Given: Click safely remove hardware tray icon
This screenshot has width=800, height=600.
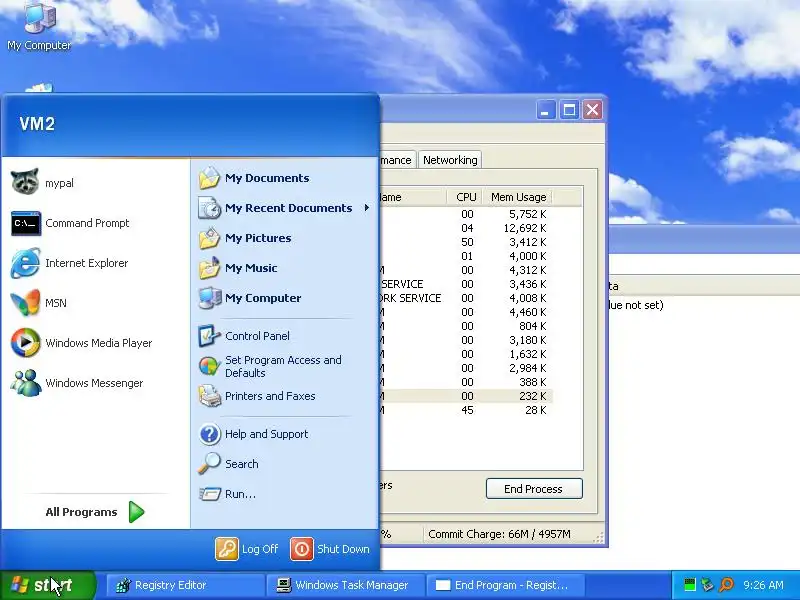Looking at the screenshot, I should click(x=708, y=585).
